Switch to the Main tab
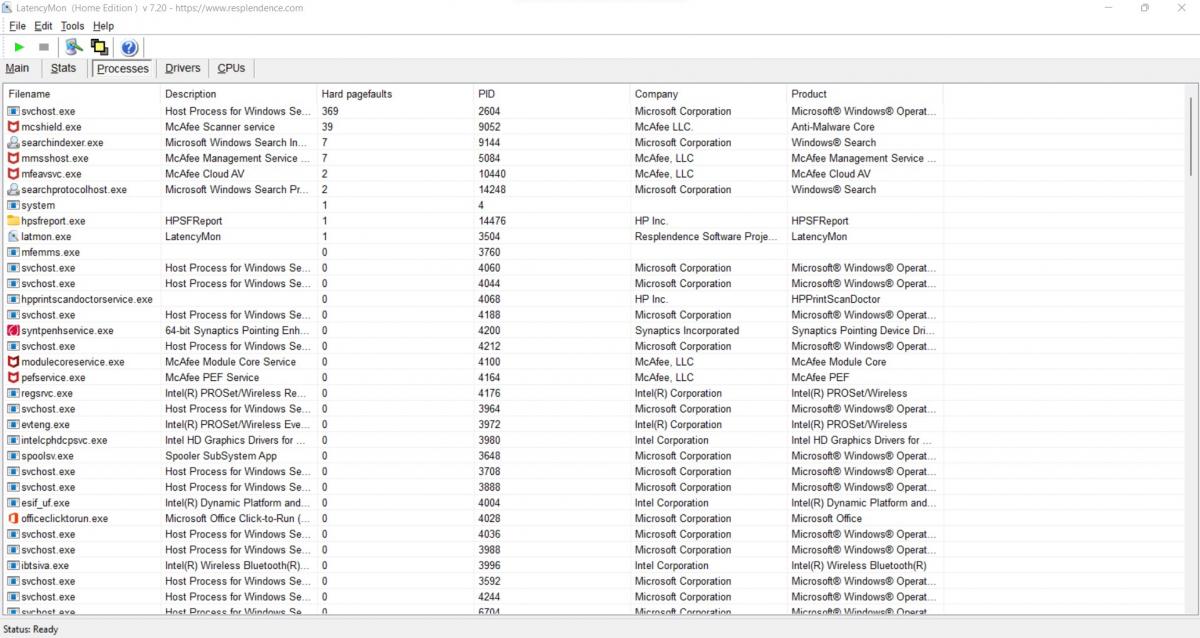The image size is (1200, 638). [17, 68]
